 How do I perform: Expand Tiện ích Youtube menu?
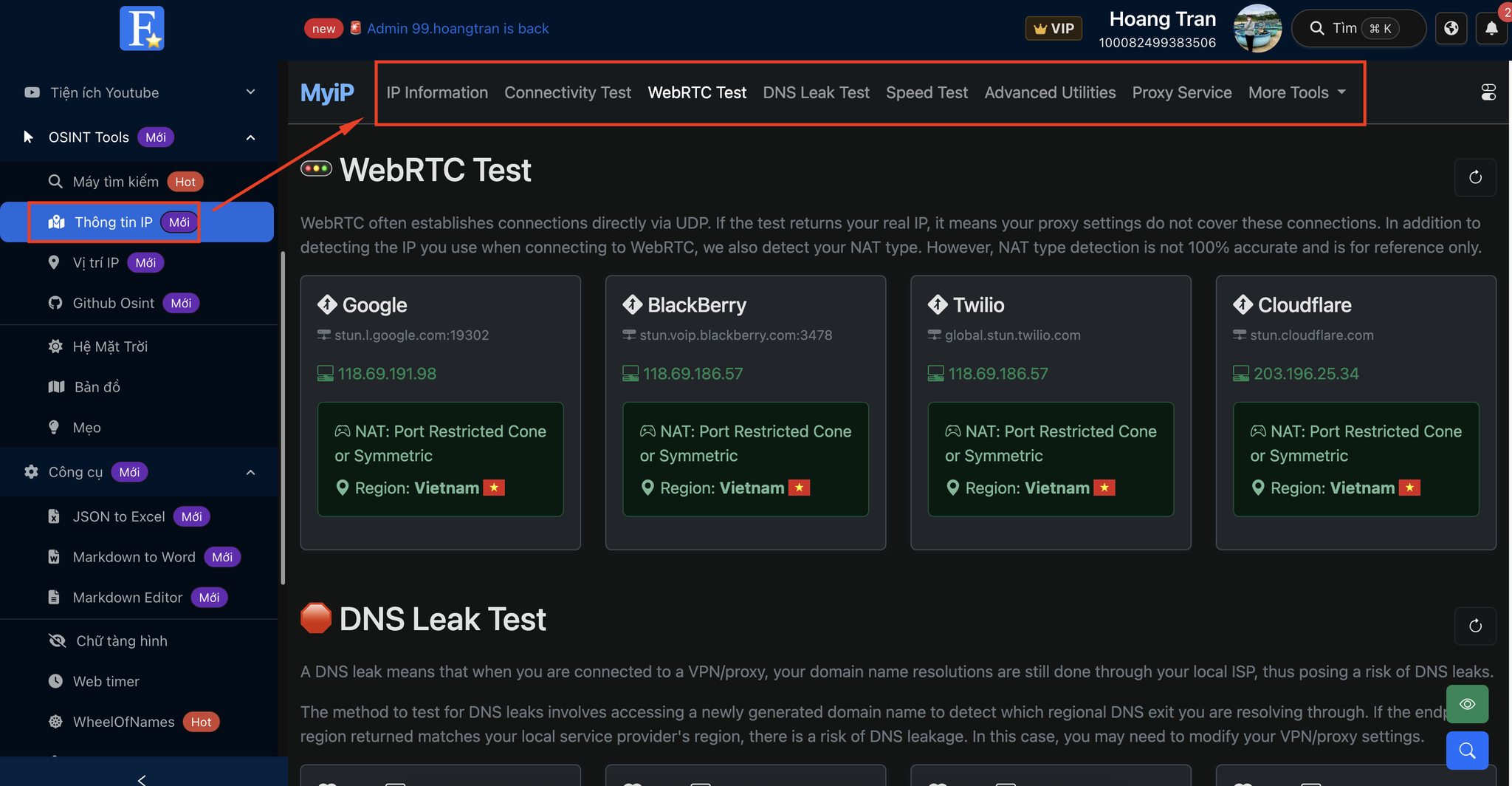(140, 92)
